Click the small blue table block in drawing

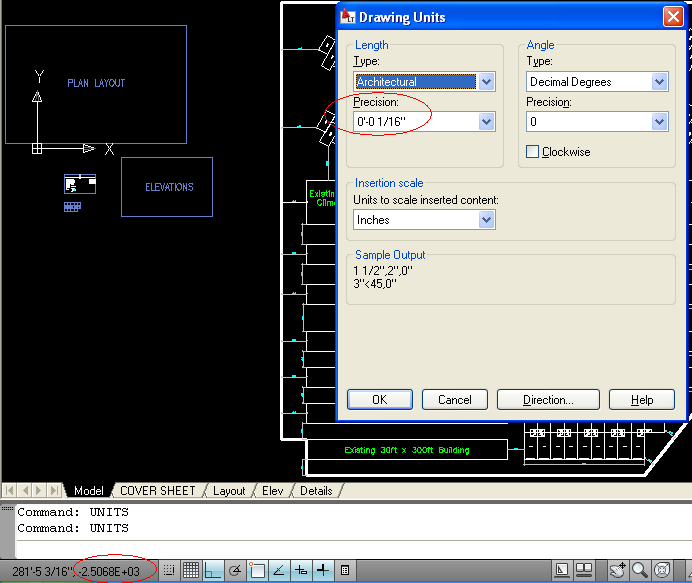click(x=72, y=207)
